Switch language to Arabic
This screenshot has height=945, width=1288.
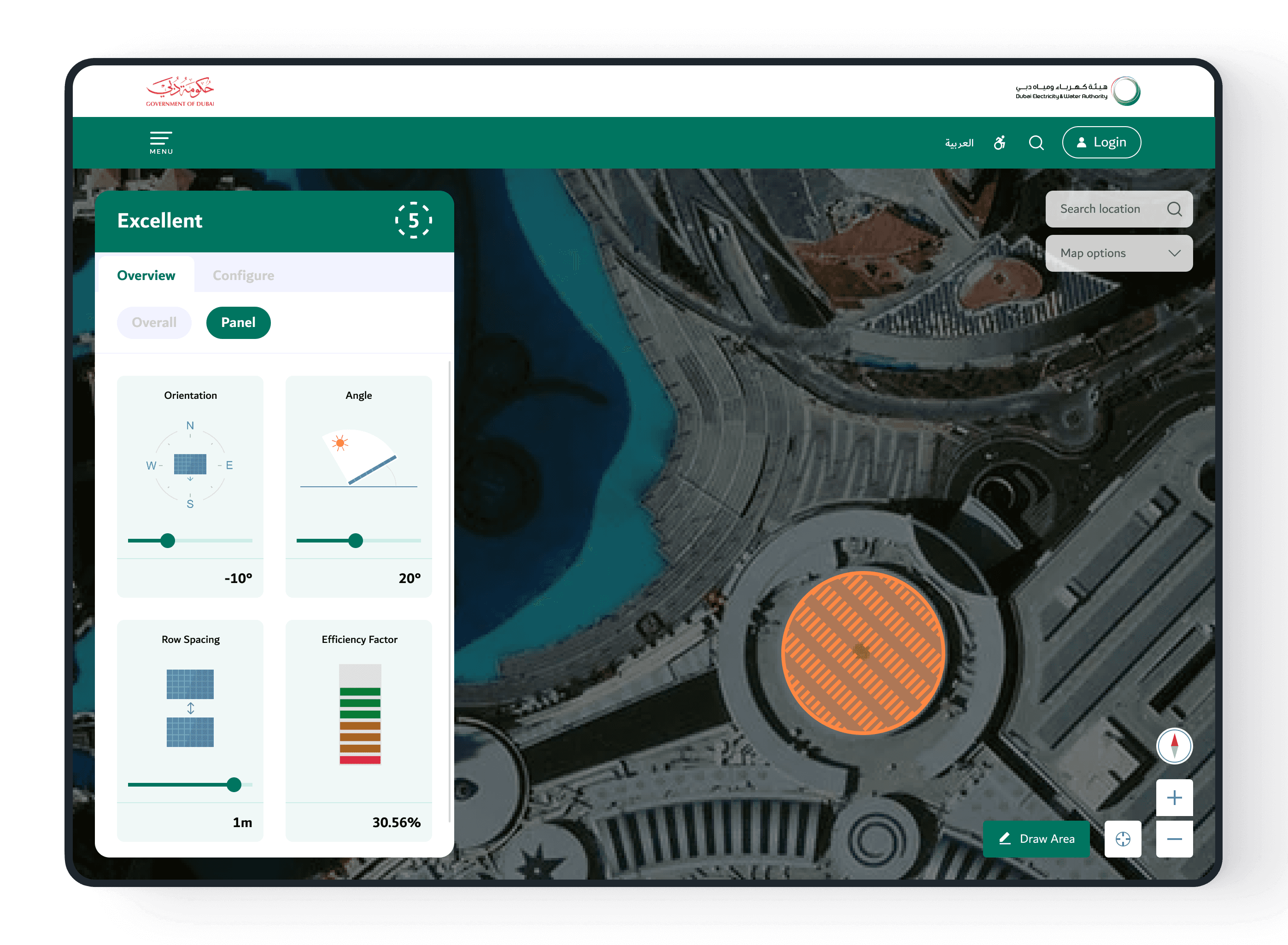point(959,143)
